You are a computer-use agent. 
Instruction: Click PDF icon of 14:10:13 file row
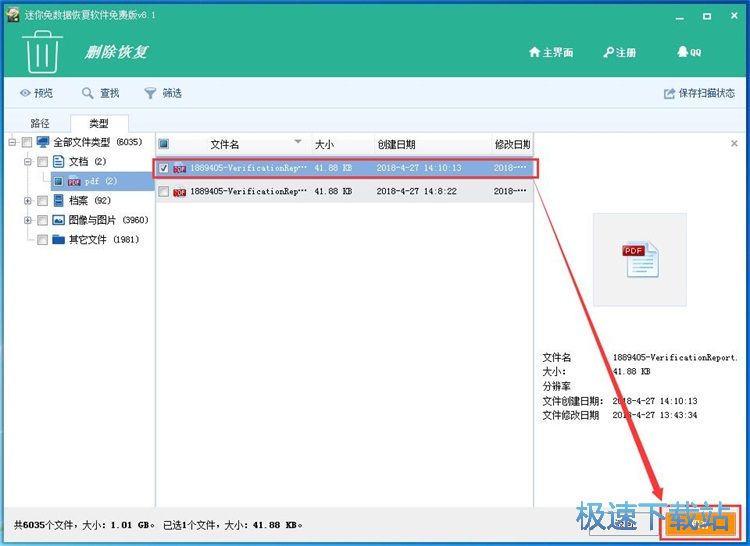click(179, 168)
